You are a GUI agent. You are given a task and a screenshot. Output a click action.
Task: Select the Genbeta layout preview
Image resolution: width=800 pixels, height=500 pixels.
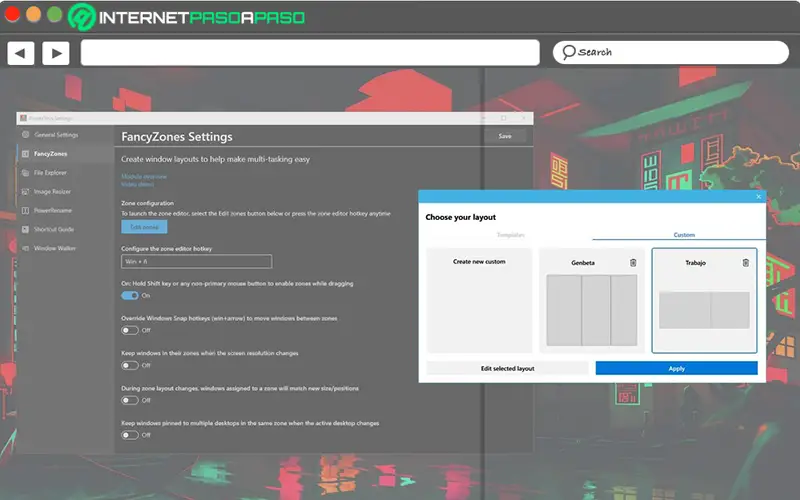pyautogui.click(x=592, y=310)
